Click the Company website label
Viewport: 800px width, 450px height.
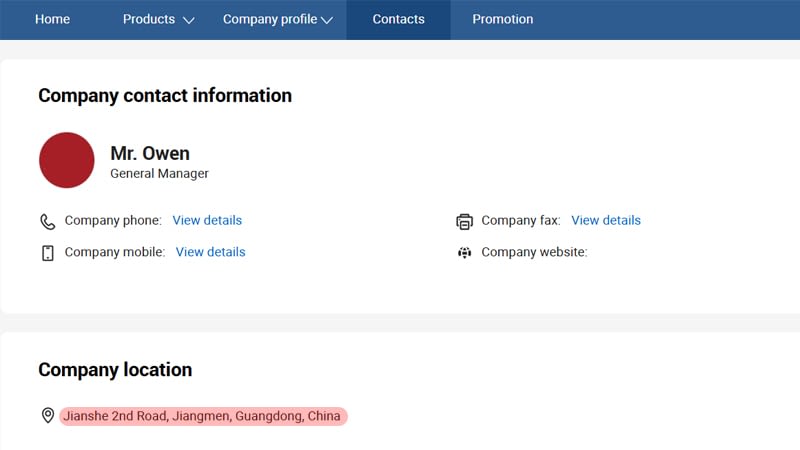click(534, 252)
